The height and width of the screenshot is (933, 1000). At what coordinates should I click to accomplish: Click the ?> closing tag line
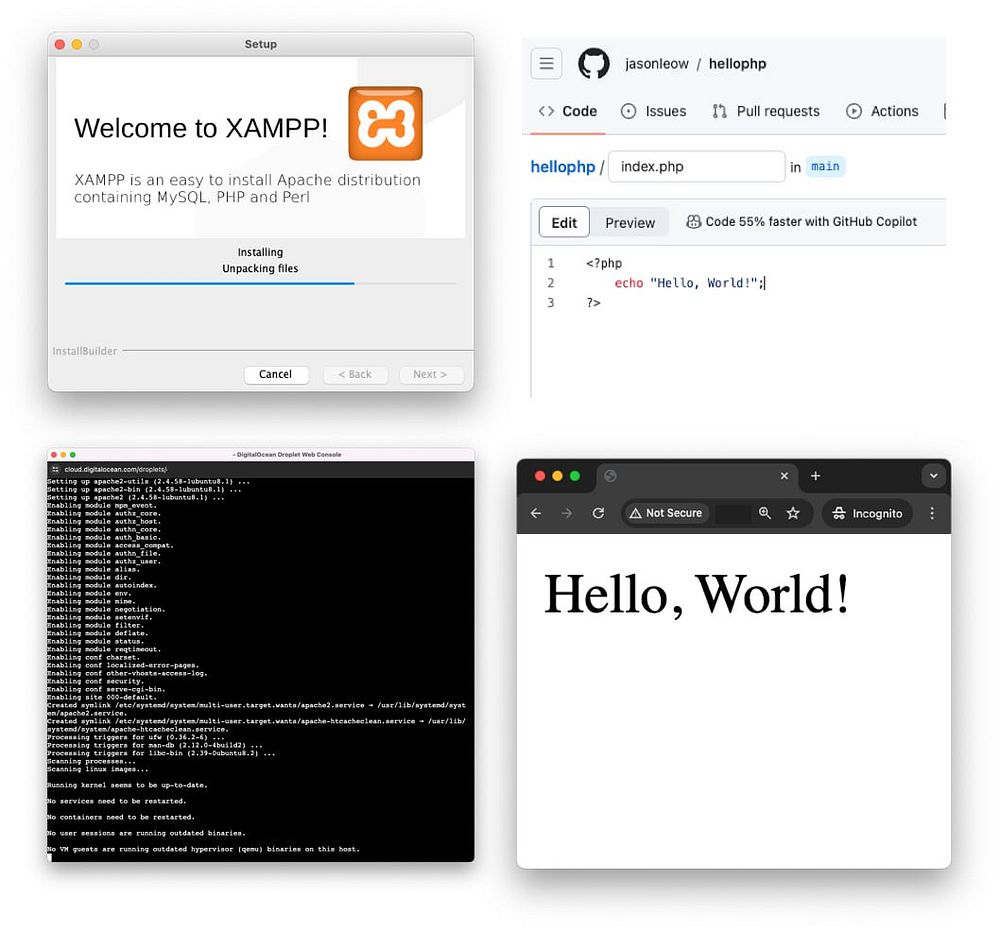click(593, 303)
